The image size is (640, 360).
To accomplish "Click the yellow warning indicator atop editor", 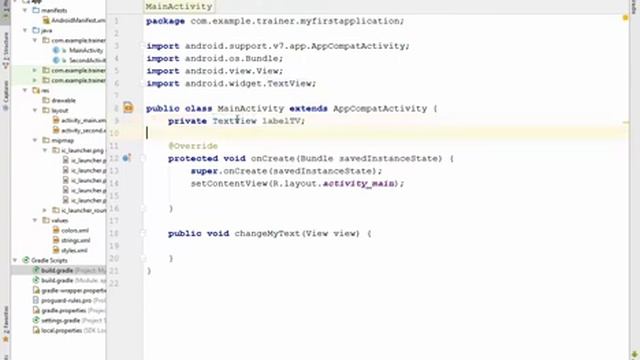I will [x=625, y=18].
